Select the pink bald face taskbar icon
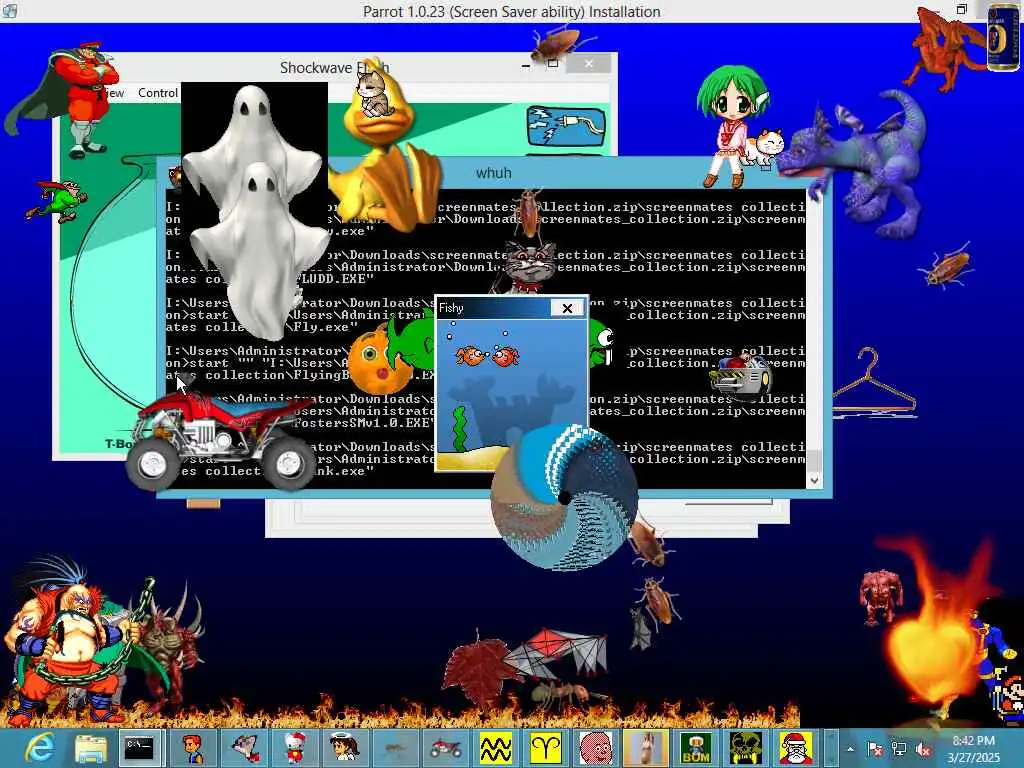This screenshot has width=1024, height=768. coord(596,748)
